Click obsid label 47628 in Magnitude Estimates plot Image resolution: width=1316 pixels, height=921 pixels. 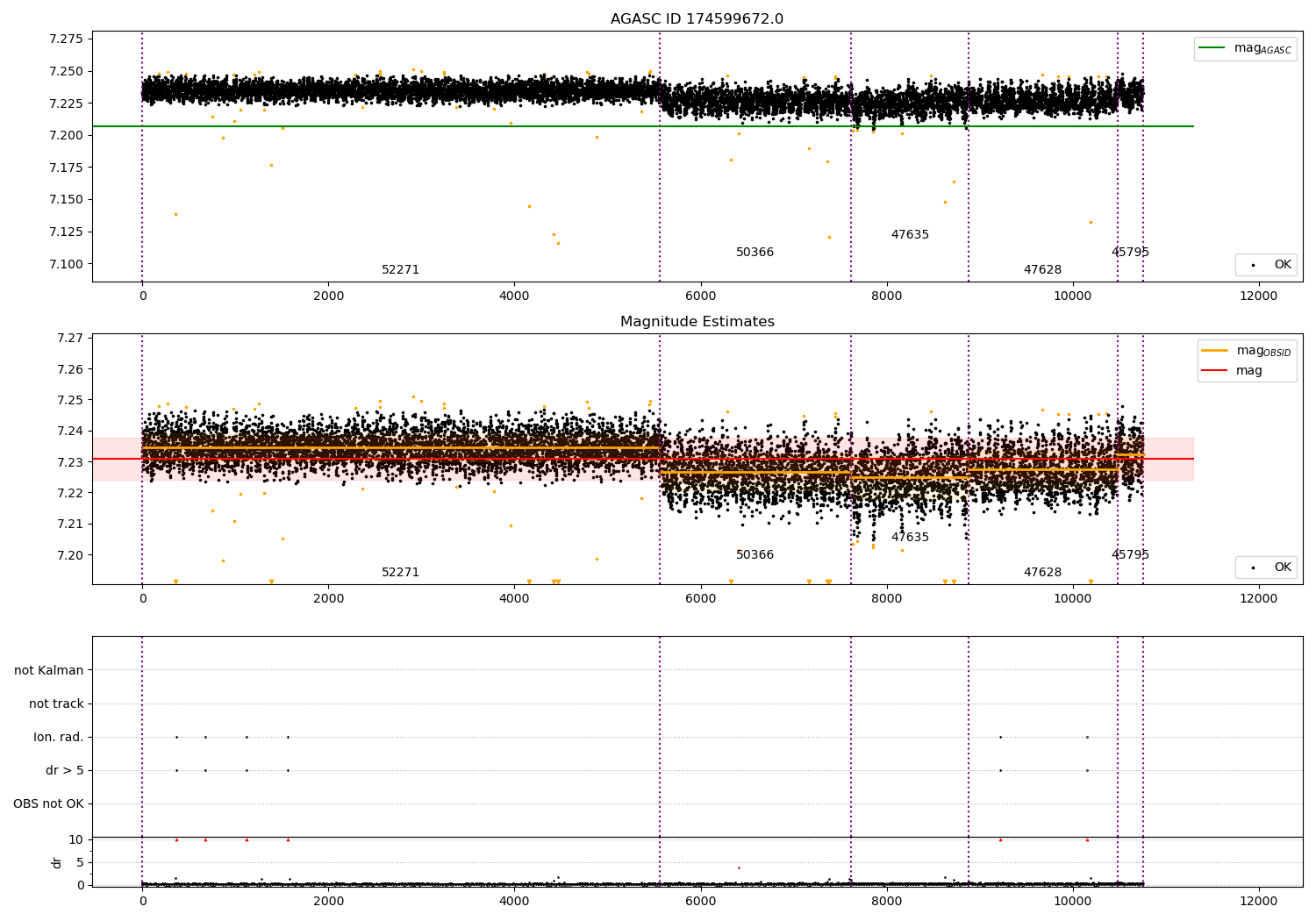pyautogui.click(x=1042, y=573)
